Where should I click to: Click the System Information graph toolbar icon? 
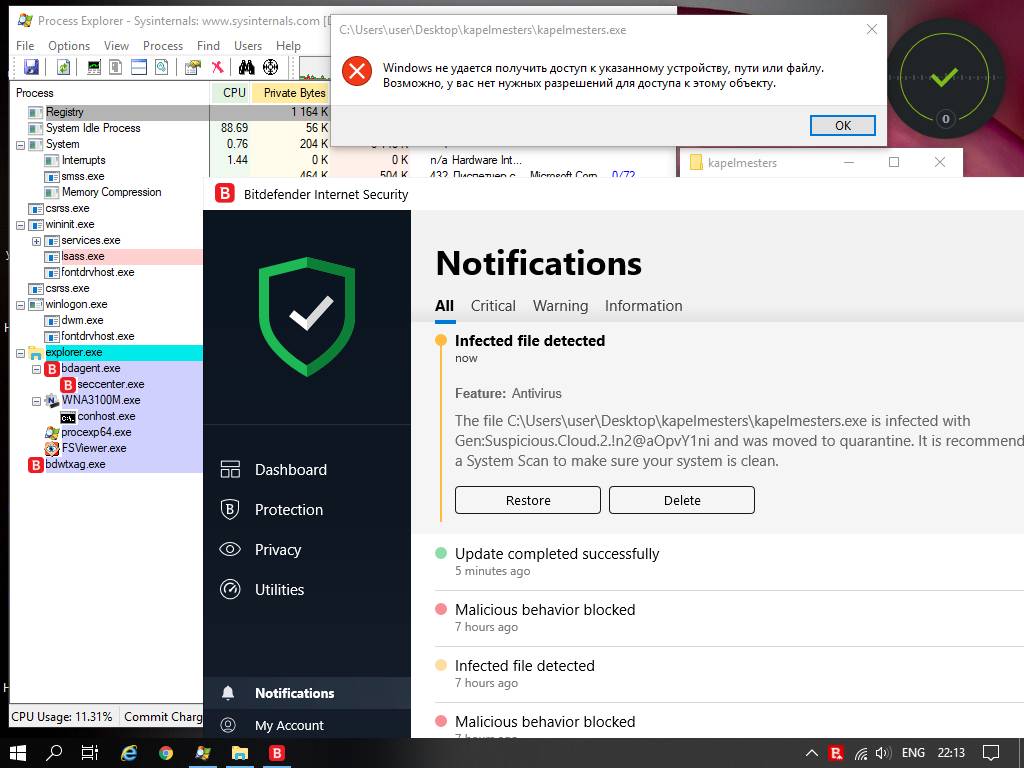coord(94,67)
